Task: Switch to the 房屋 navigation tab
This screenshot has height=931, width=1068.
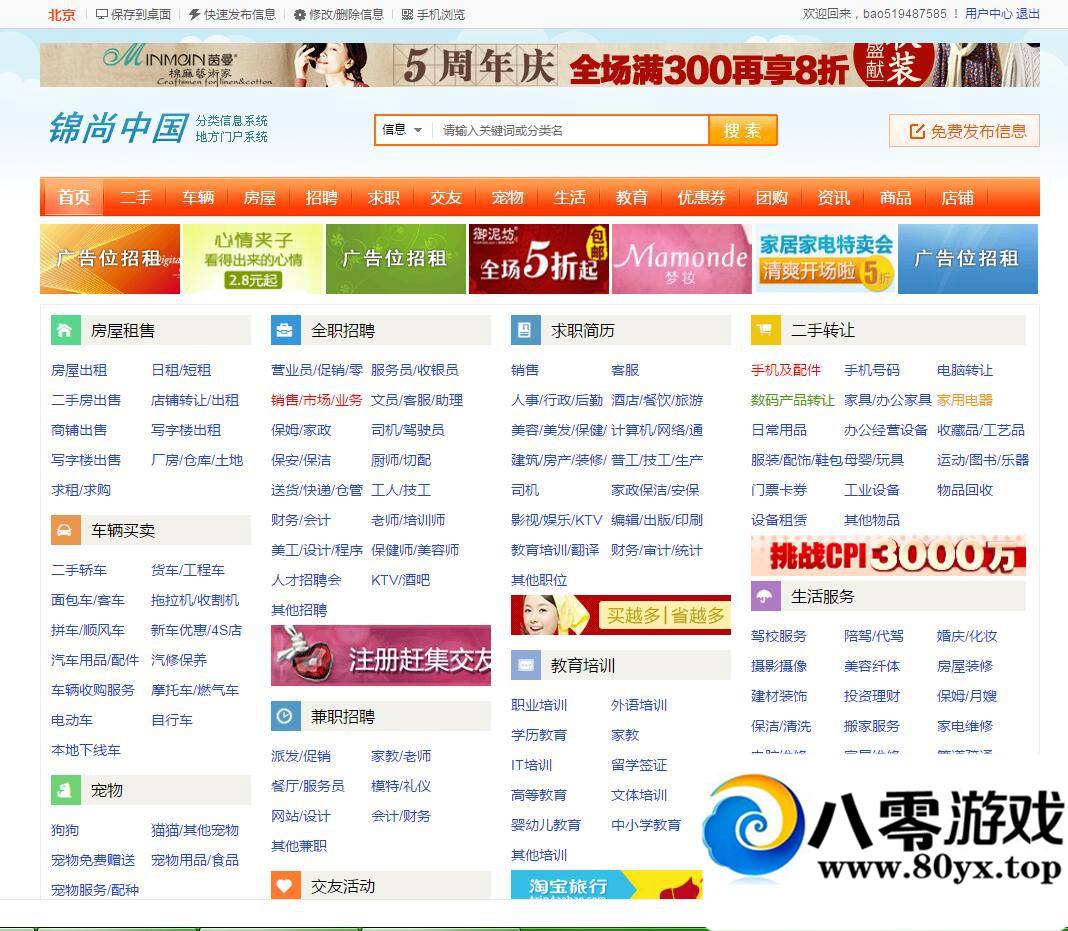Action: pyautogui.click(x=260, y=198)
